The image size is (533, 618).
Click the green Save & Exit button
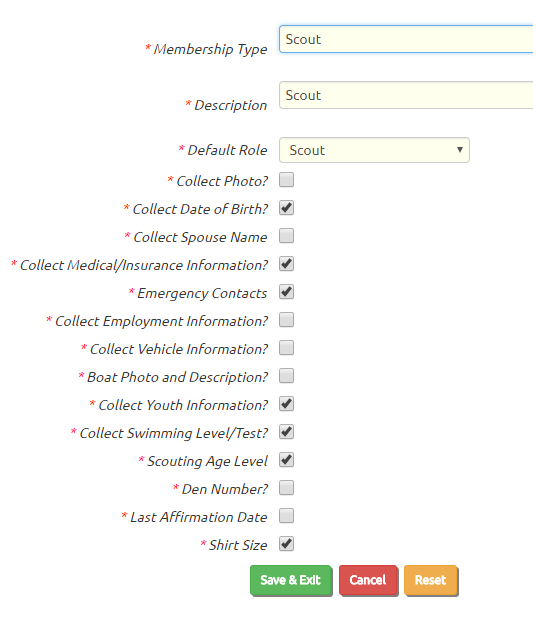coord(291,580)
